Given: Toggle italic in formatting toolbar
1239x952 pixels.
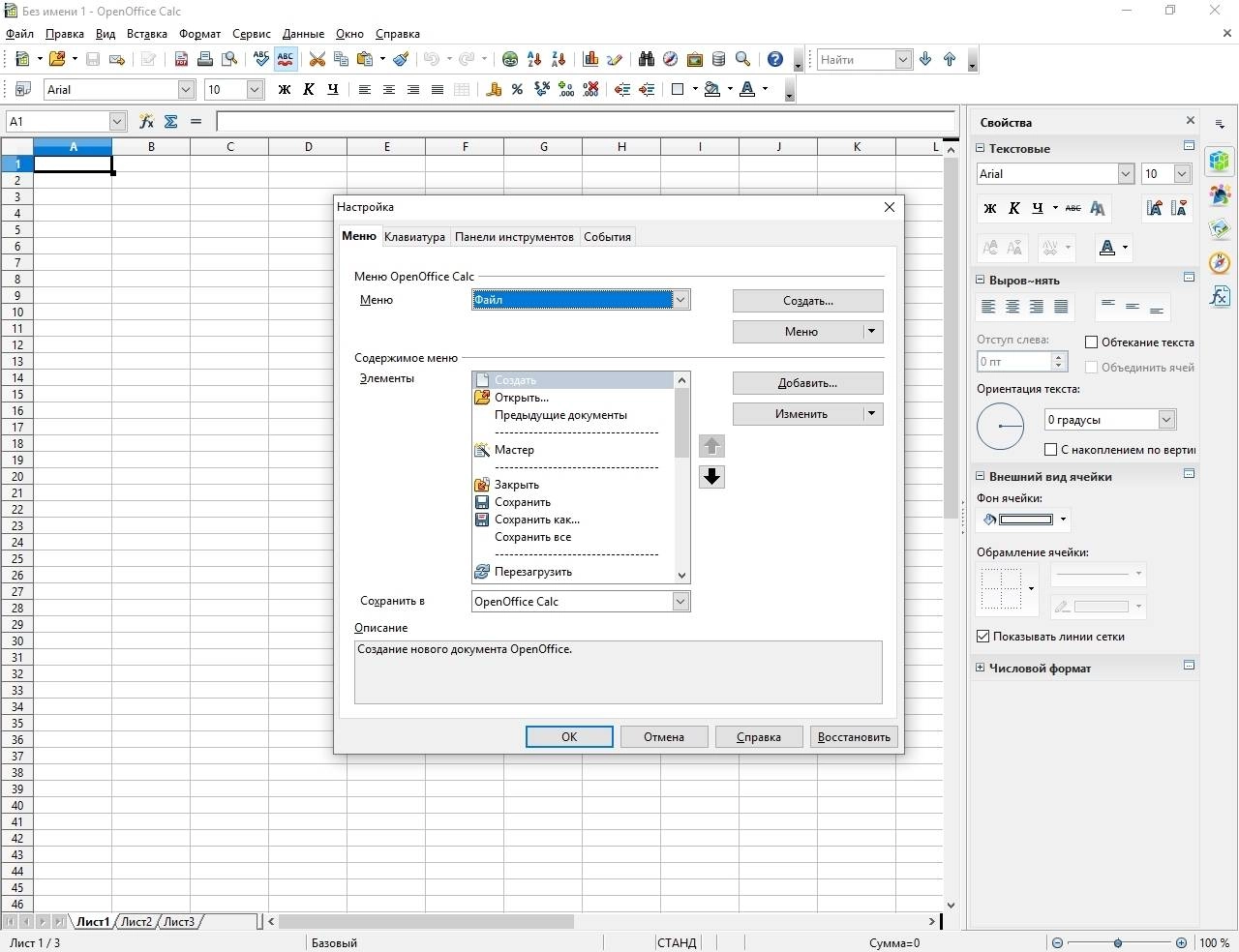Looking at the screenshot, I should click(x=308, y=89).
